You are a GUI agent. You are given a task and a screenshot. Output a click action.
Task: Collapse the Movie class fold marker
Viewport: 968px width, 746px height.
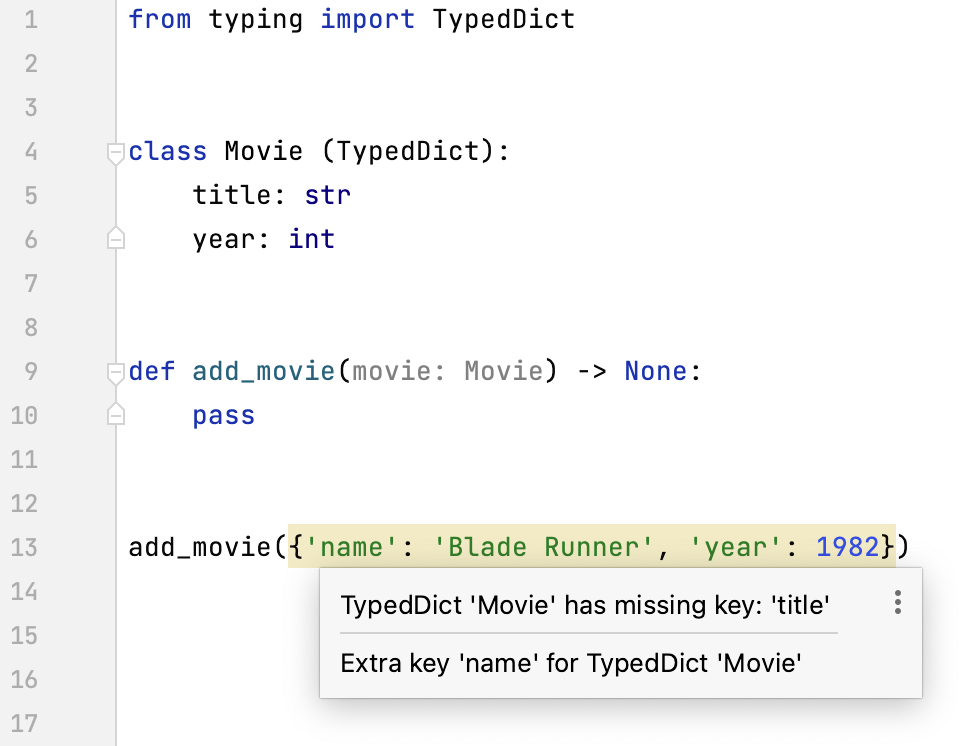click(x=116, y=152)
